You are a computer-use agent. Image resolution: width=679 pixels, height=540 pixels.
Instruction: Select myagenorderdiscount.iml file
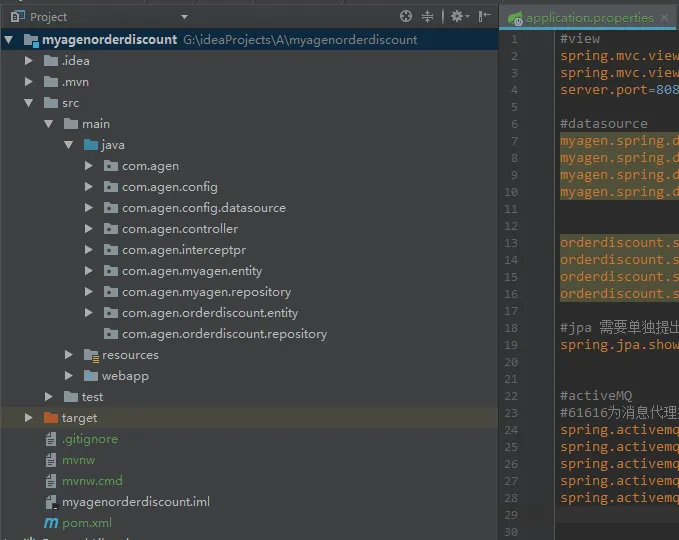coord(135,502)
